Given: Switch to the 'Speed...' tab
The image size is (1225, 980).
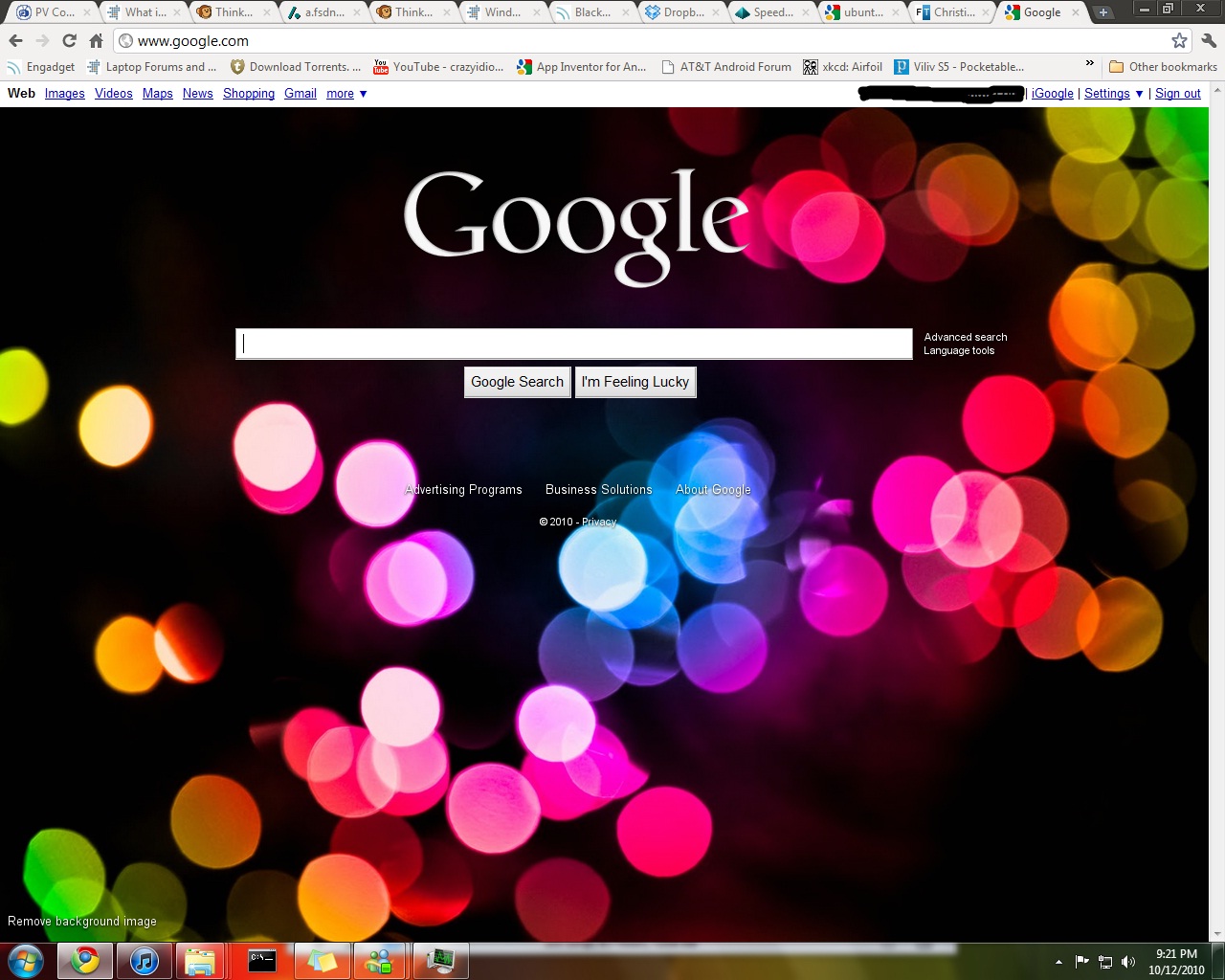Looking at the screenshot, I should (772, 12).
